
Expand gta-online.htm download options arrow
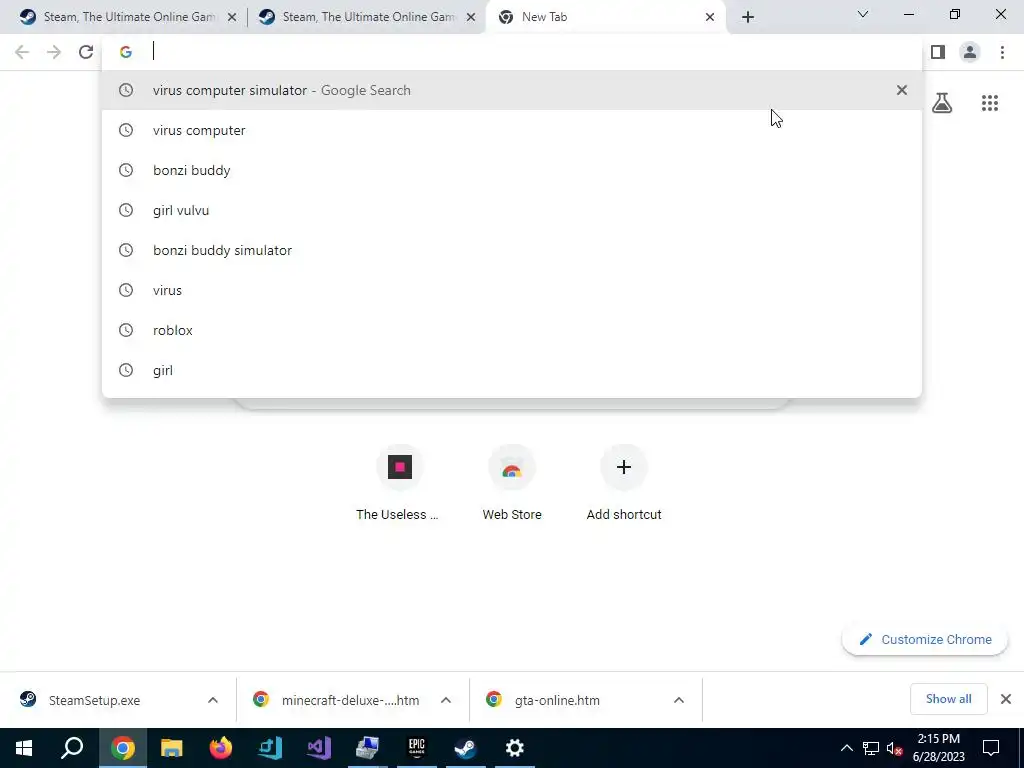(x=679, y=700)
